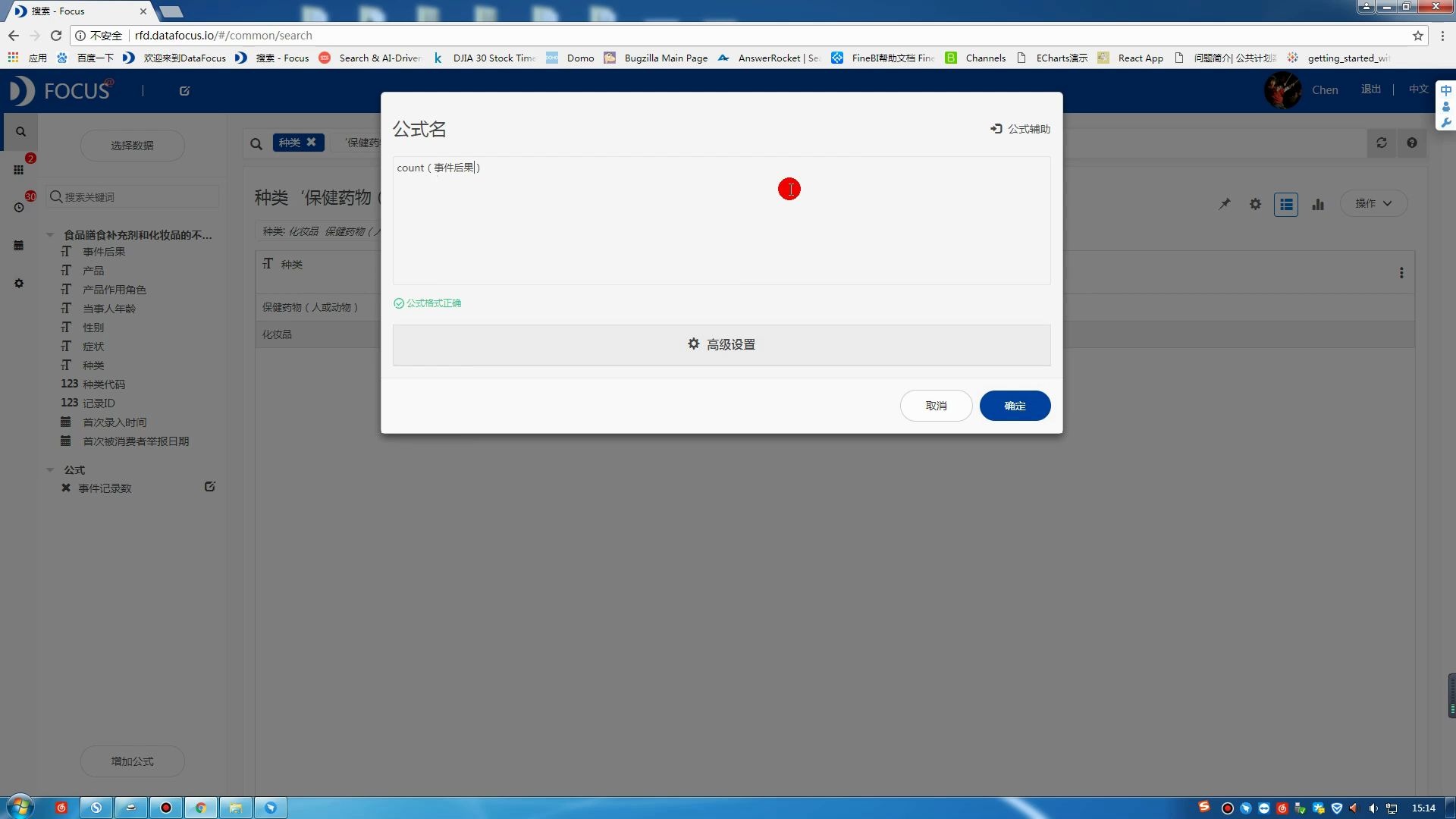The height and width of the screenshot is (819, 1456).
Task: Open the grid dashboard icon in sidebar
Action: point(19,170)
